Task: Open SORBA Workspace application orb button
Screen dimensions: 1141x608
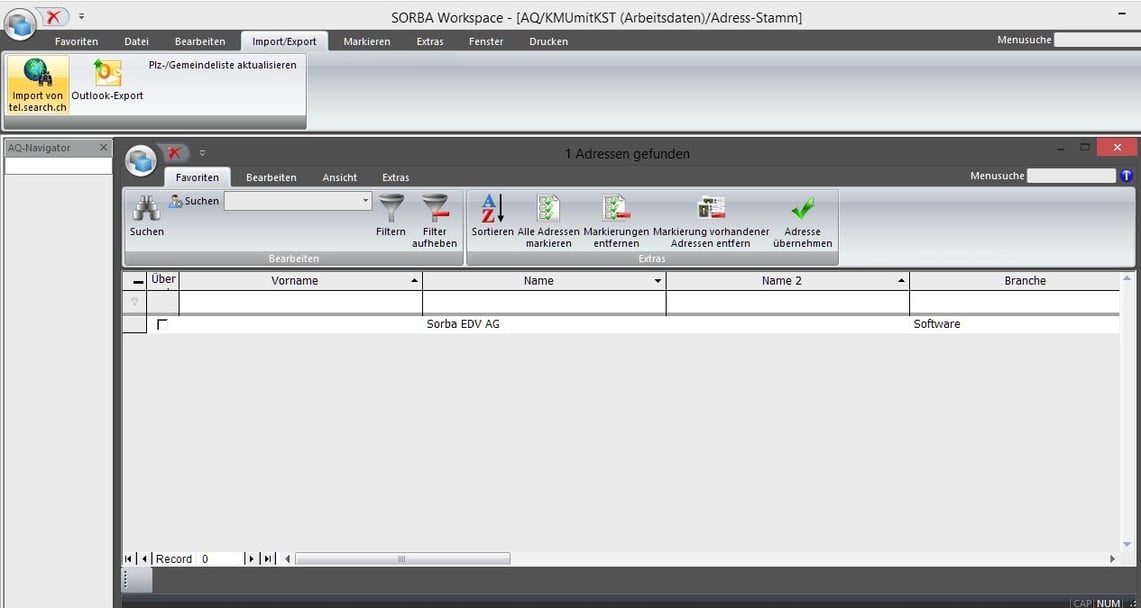Action: point(18,23)
